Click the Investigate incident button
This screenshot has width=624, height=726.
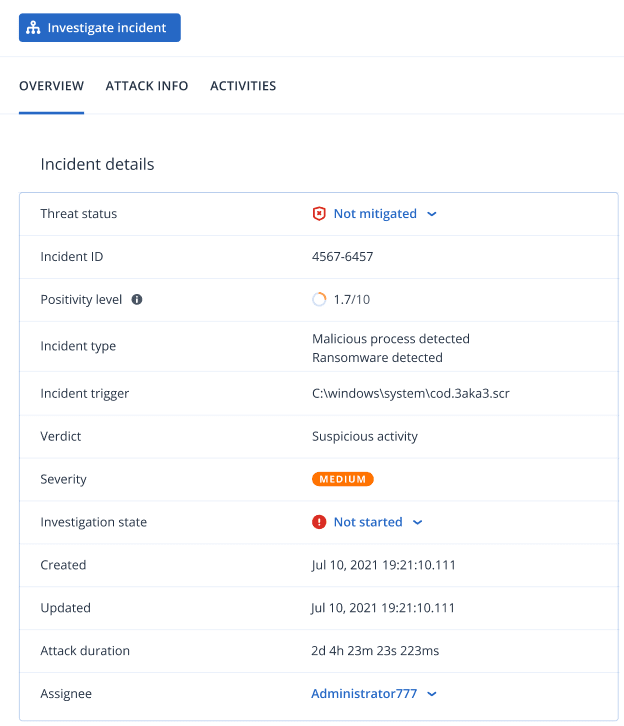pyautogui.click(x=100, y=28)
